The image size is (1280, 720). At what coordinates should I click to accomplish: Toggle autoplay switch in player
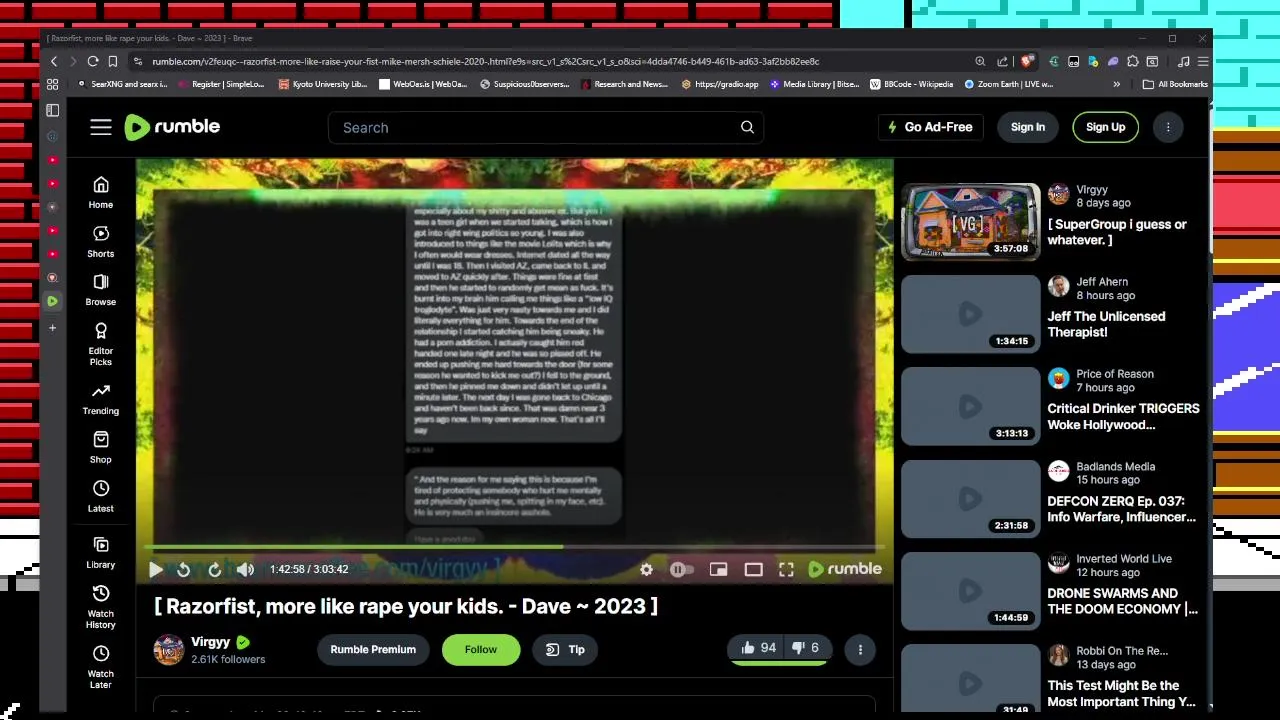[x=681, y=569]
